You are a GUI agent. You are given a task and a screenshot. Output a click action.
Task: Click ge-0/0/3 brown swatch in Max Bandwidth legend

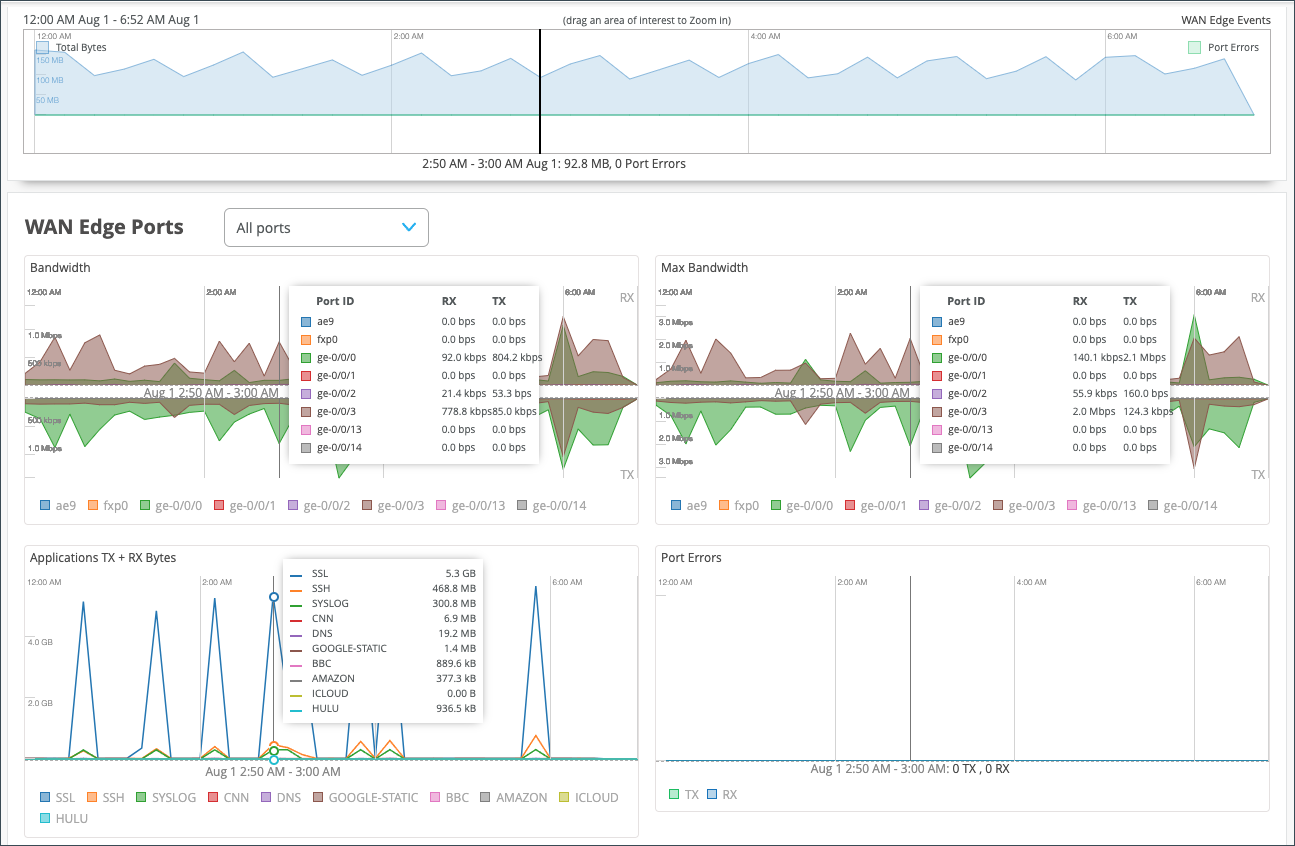tap(999, 506)
